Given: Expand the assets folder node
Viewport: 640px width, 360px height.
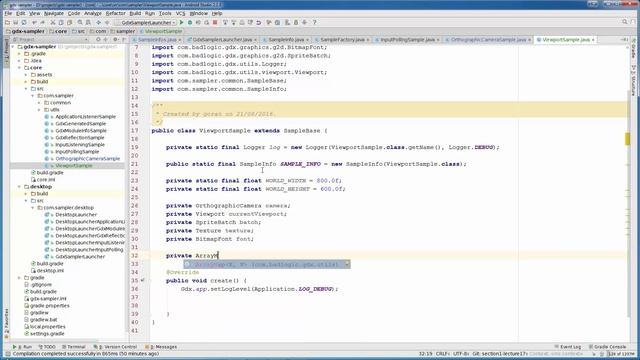Looking at the screenshot, I should coord(26,75).
